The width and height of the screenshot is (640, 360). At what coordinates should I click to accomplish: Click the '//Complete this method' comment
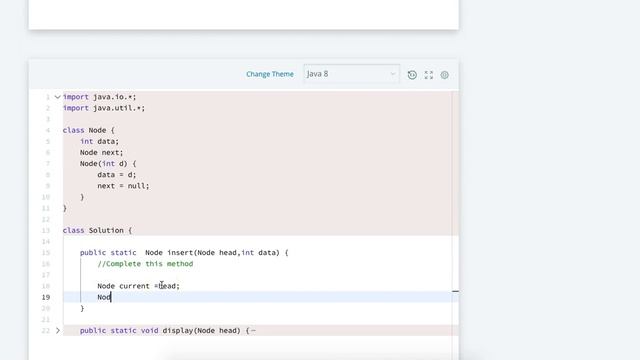click(x=145, y=264)
